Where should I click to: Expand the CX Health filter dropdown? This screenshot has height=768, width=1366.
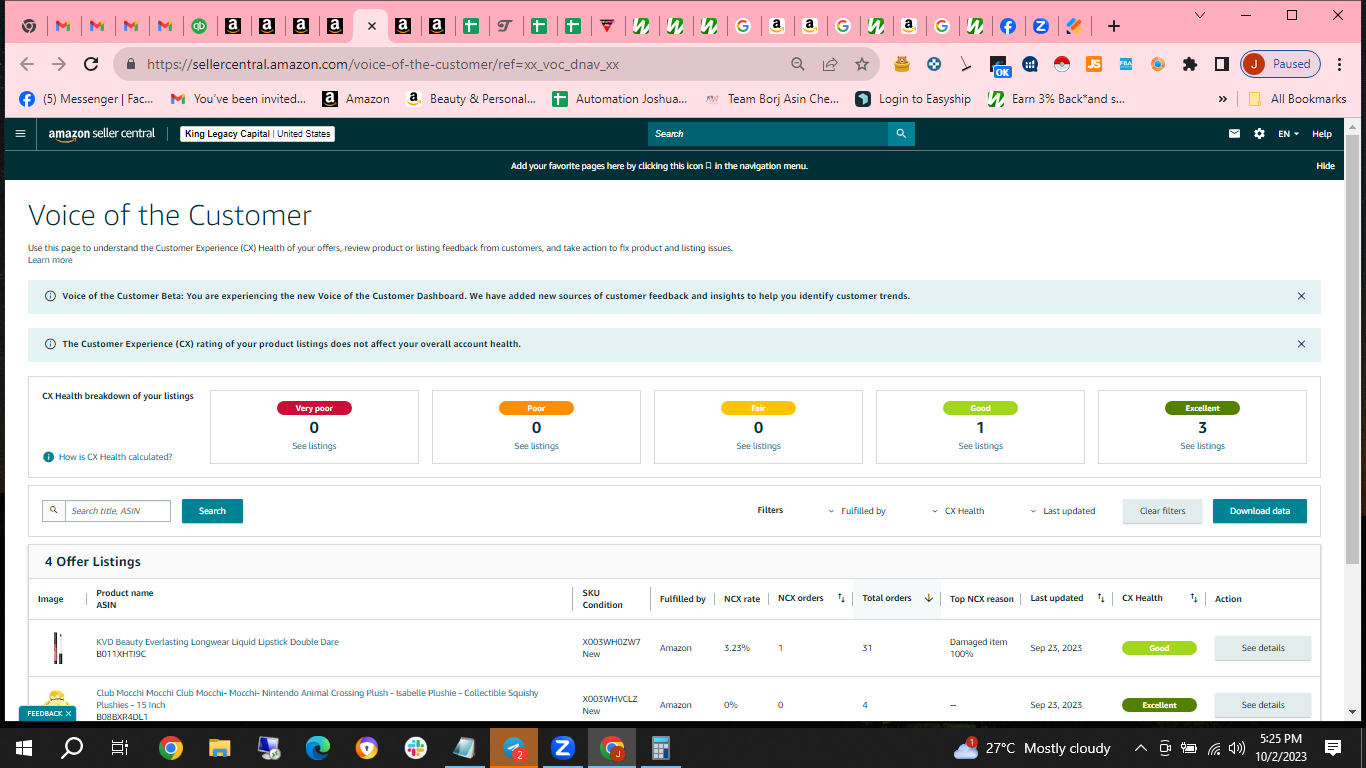click(x=958, y=511)
